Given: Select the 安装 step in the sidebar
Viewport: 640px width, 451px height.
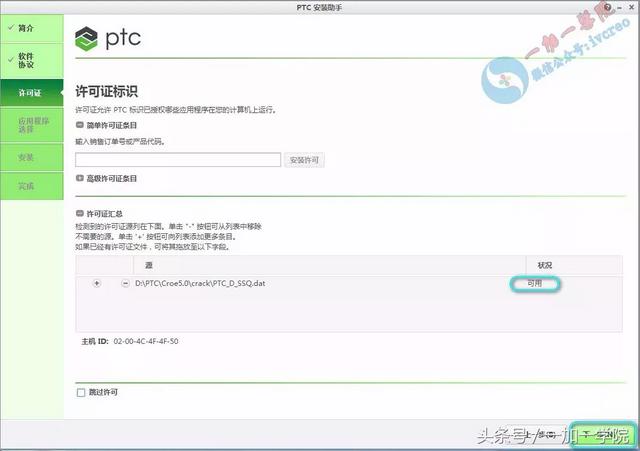Looking at the screenshot, I should click(x=32, y=157).
